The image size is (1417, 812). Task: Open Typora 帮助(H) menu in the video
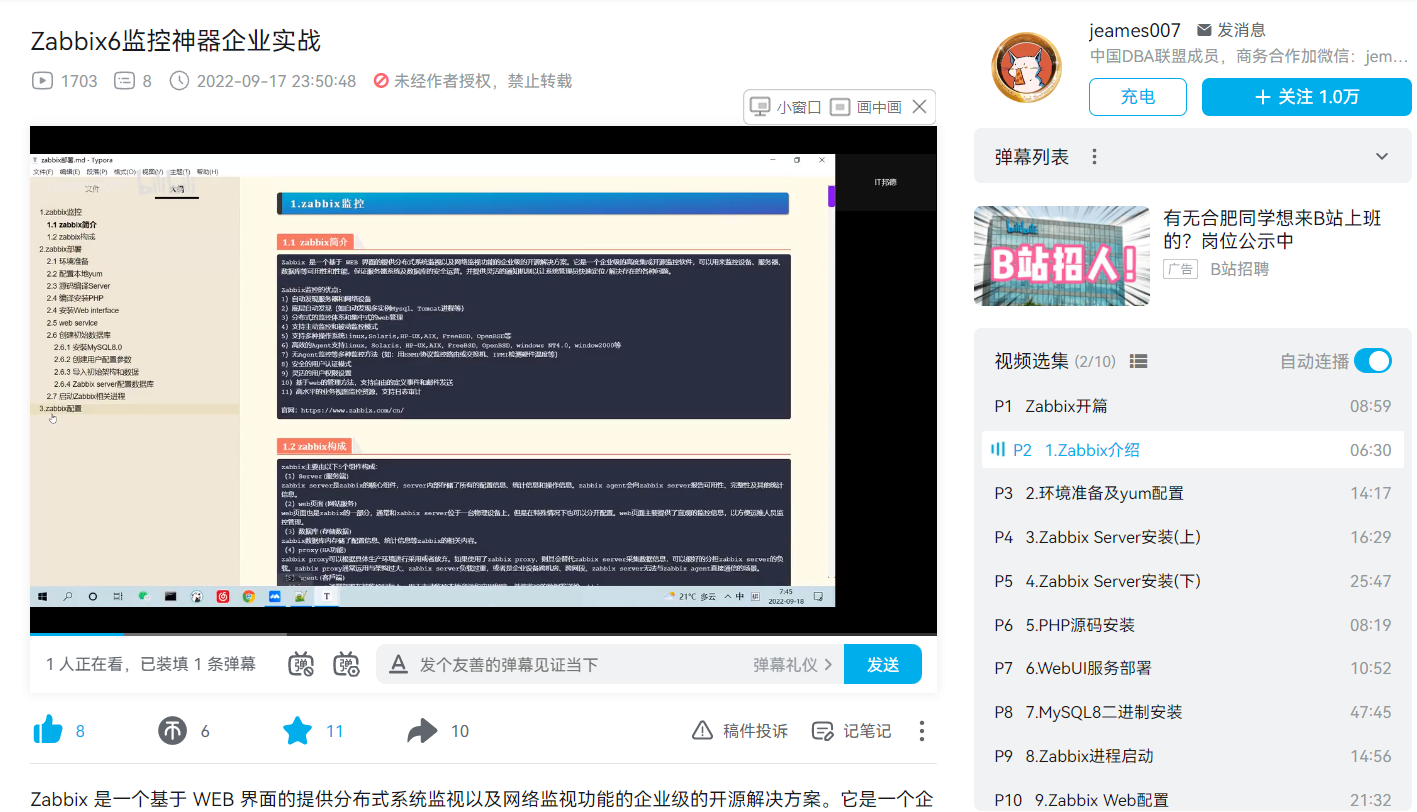pyautogui.click(x=207, y=172)
